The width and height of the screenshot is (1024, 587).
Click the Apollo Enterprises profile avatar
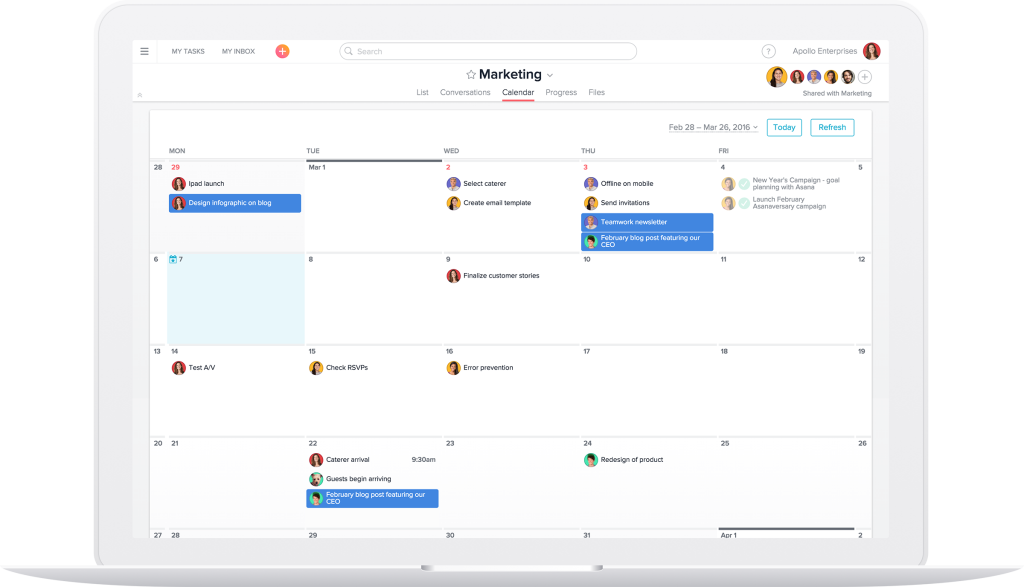pos(872,51)
